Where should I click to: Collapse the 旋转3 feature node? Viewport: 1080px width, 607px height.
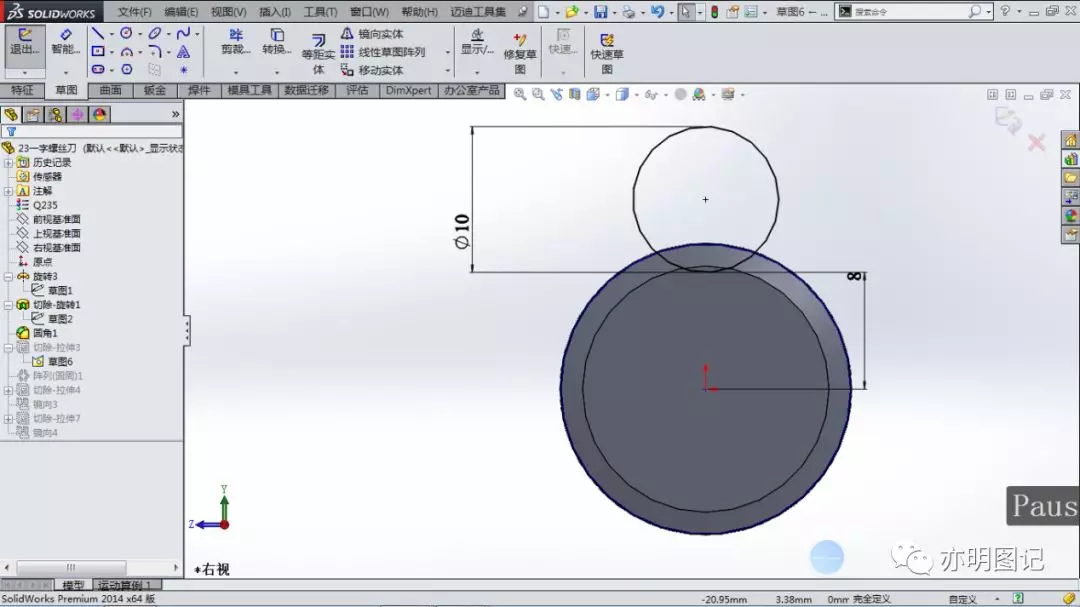pos(8,276)
